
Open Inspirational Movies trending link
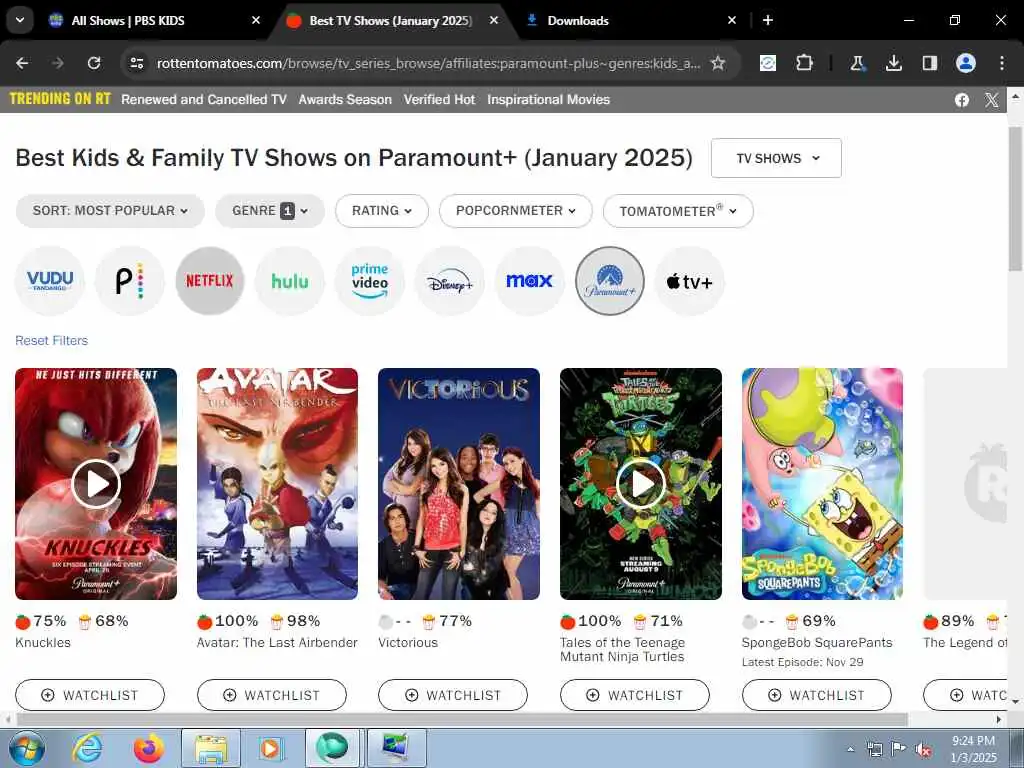click(x=549, y=99)
